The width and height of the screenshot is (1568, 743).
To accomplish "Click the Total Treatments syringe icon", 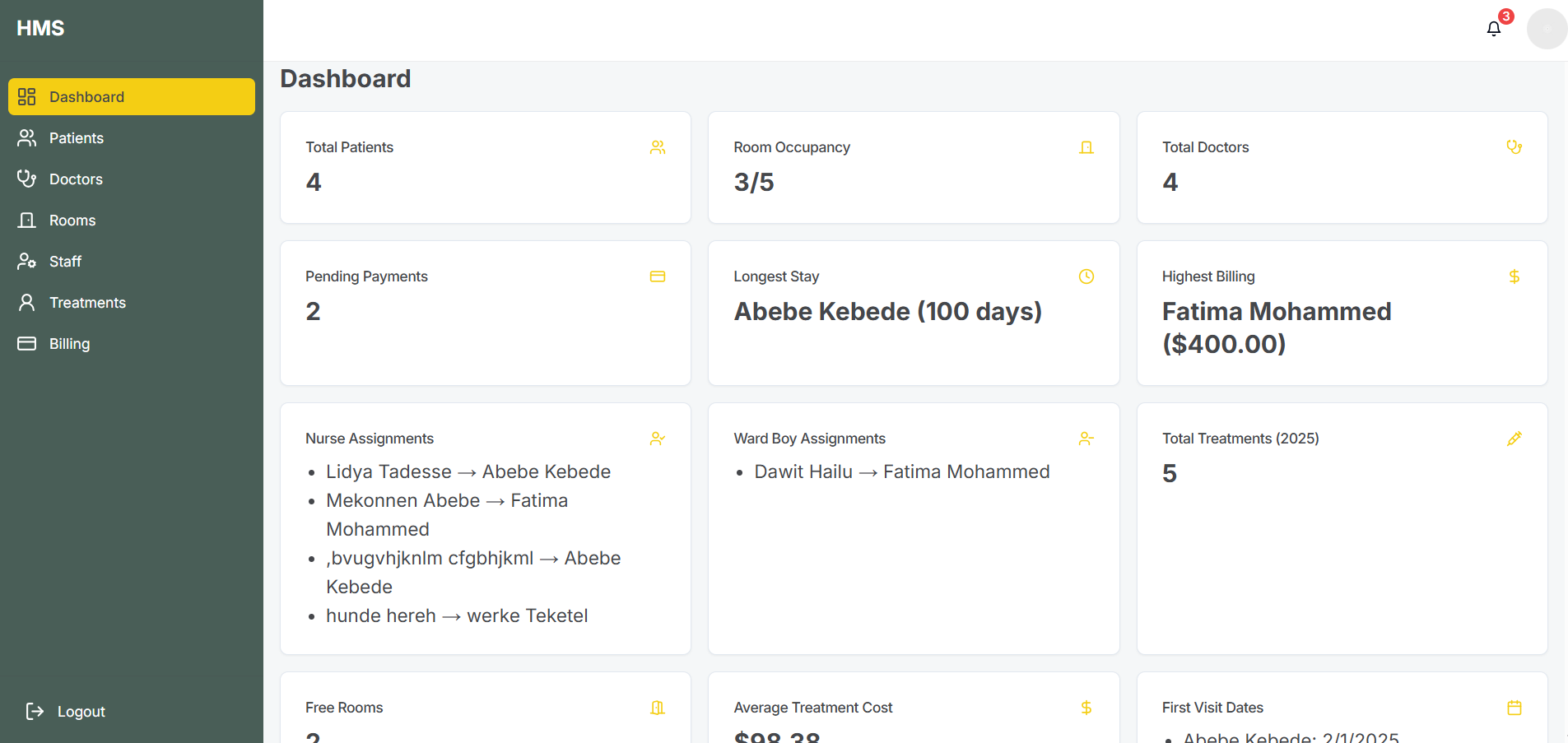I will point(1514,439).
